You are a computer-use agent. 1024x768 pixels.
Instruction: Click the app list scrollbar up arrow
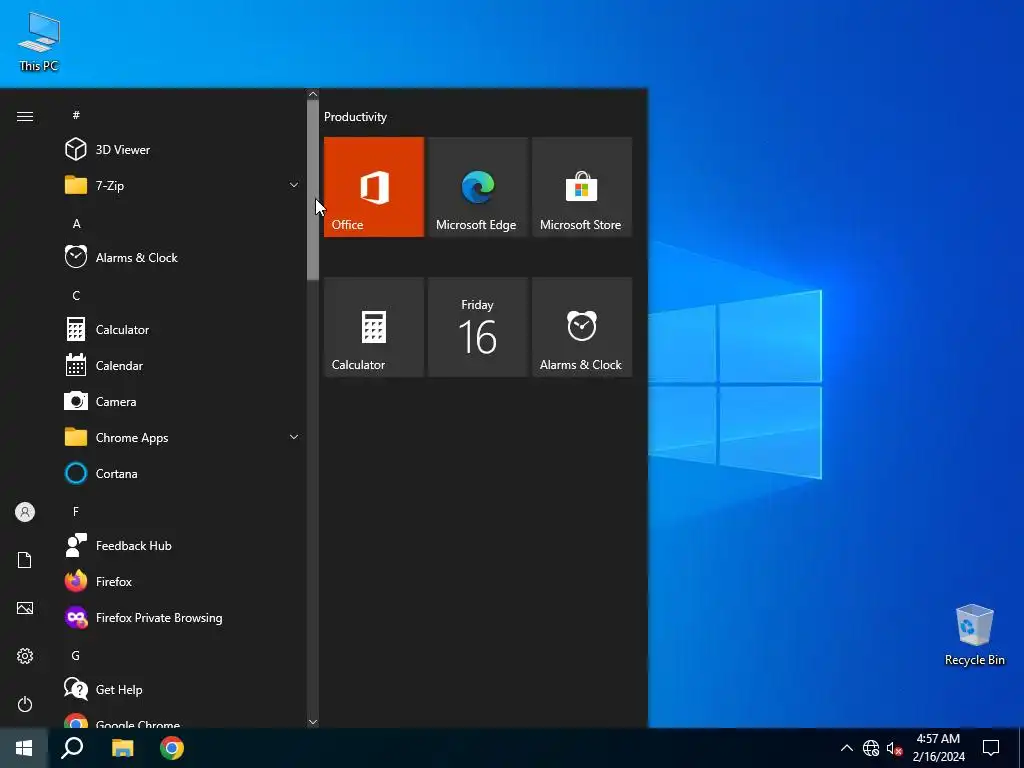point(313,94)
